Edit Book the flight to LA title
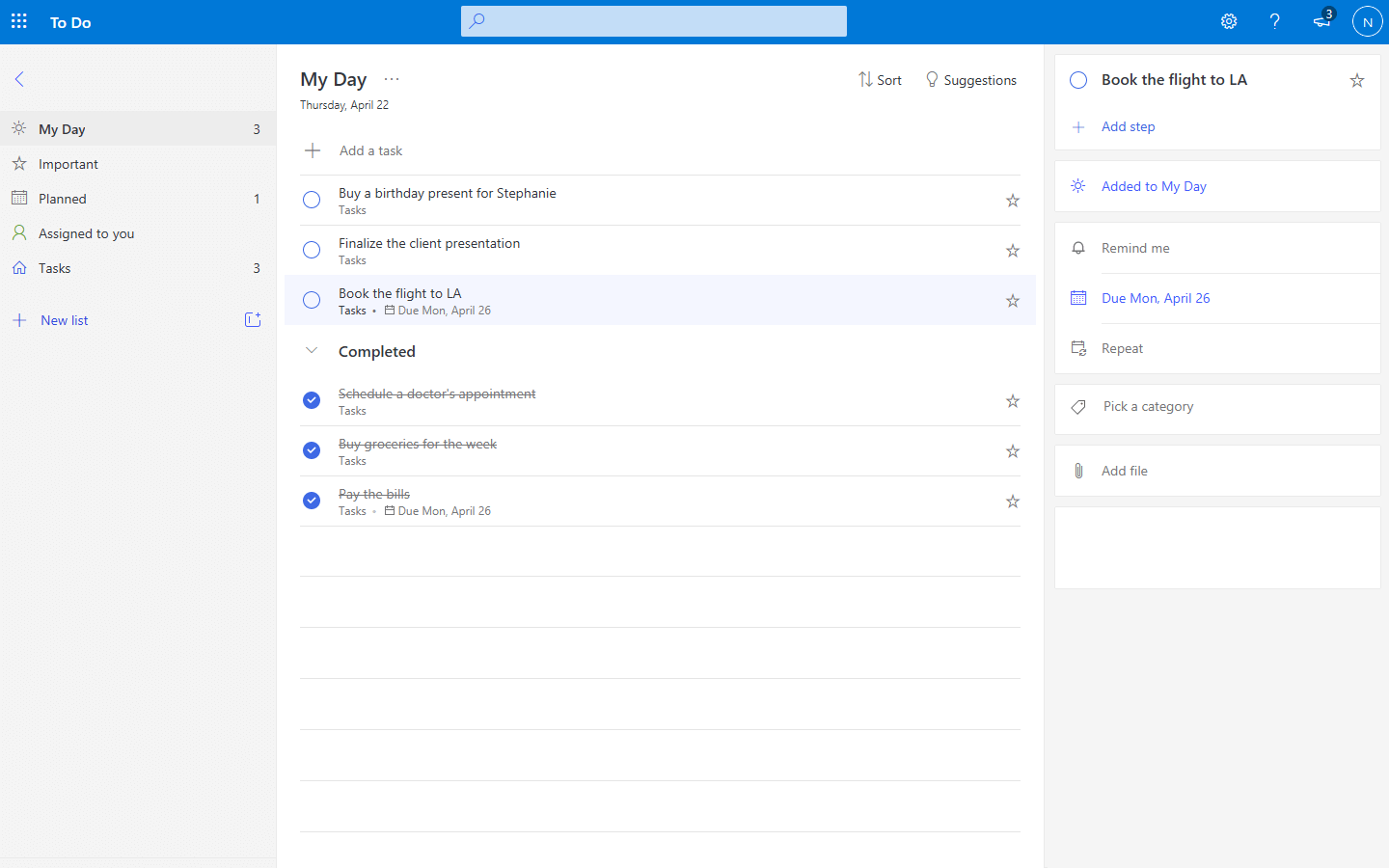1389x868 pixels. (x=1174, y=79)
